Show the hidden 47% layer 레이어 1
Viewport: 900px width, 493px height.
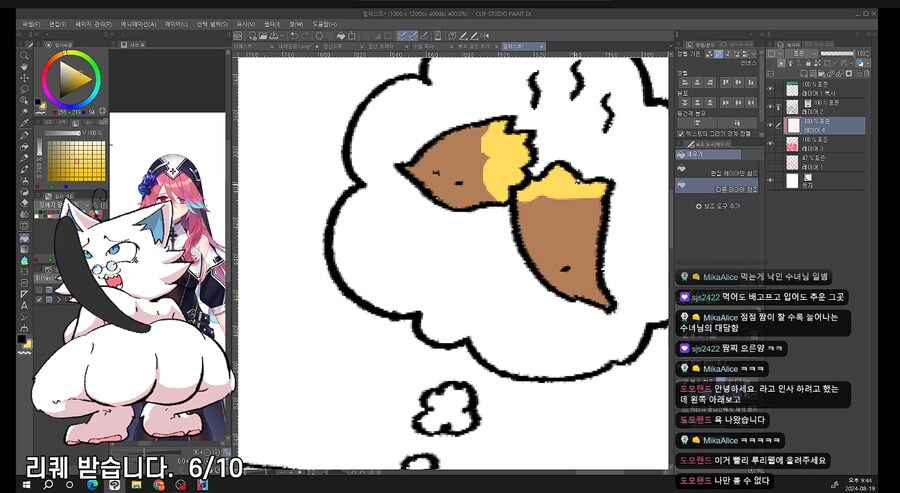click(770, 163)
